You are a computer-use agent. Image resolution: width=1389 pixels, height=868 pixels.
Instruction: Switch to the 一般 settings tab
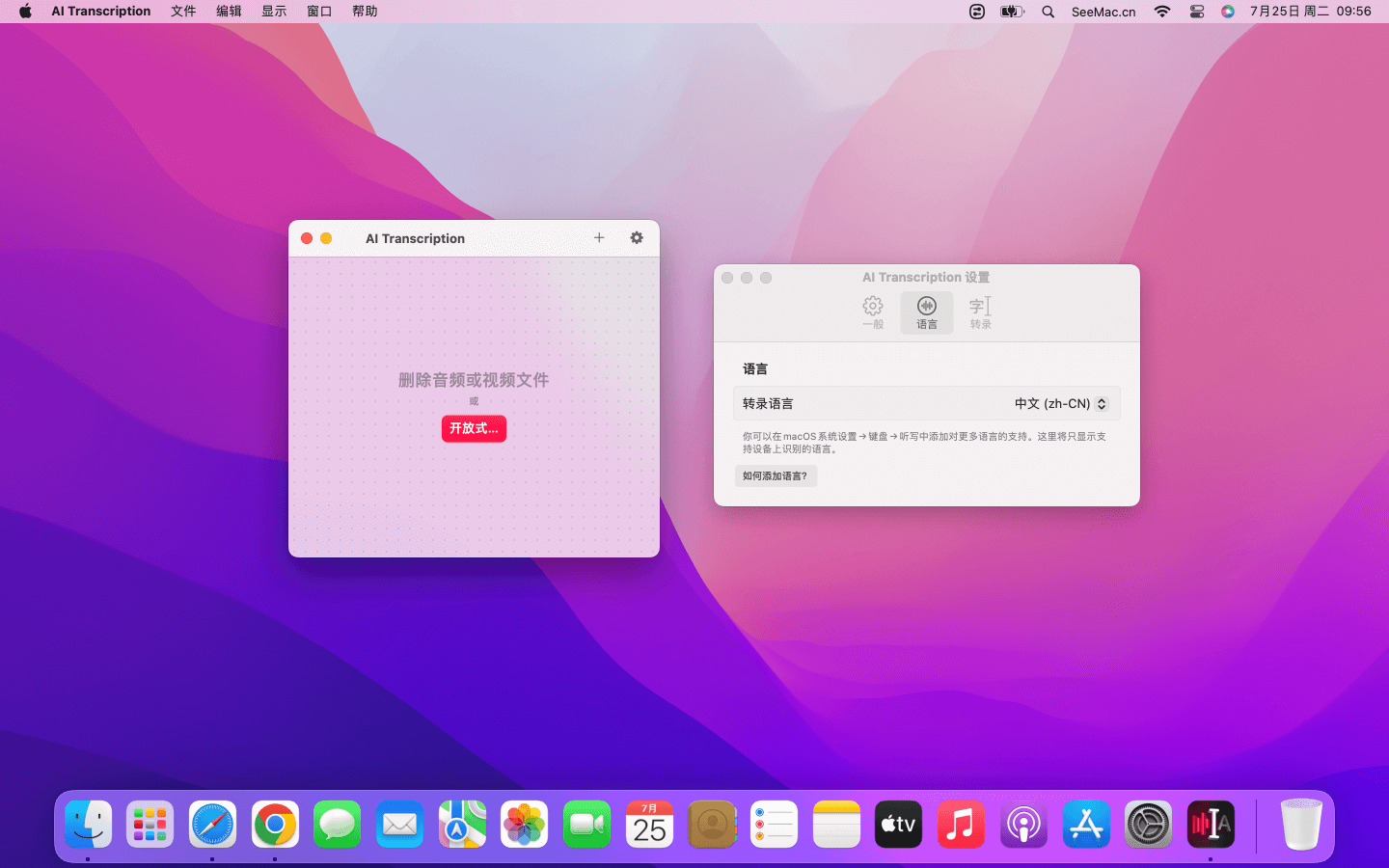[873, 312]
